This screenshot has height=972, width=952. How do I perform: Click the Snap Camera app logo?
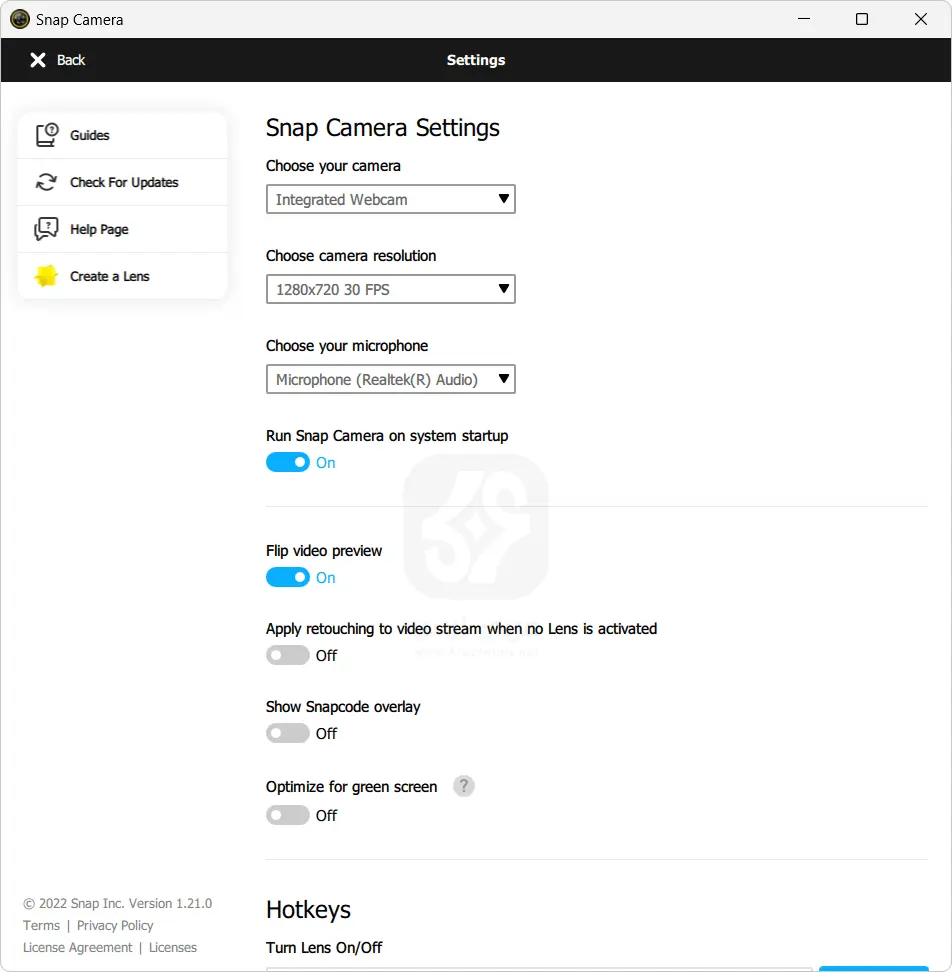(x=20, y=19)
